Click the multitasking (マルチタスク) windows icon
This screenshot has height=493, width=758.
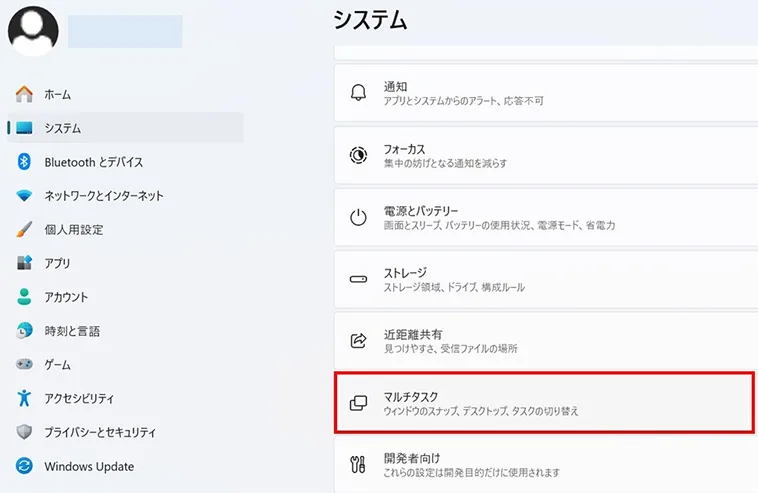[x=358, y=403]
